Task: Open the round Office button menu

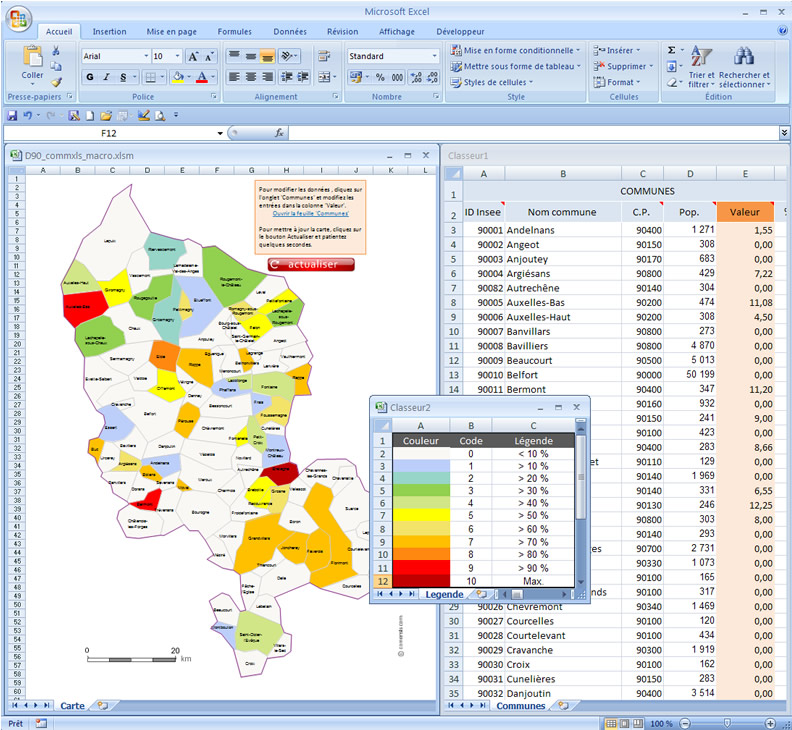Action: [x=18, y=19]
